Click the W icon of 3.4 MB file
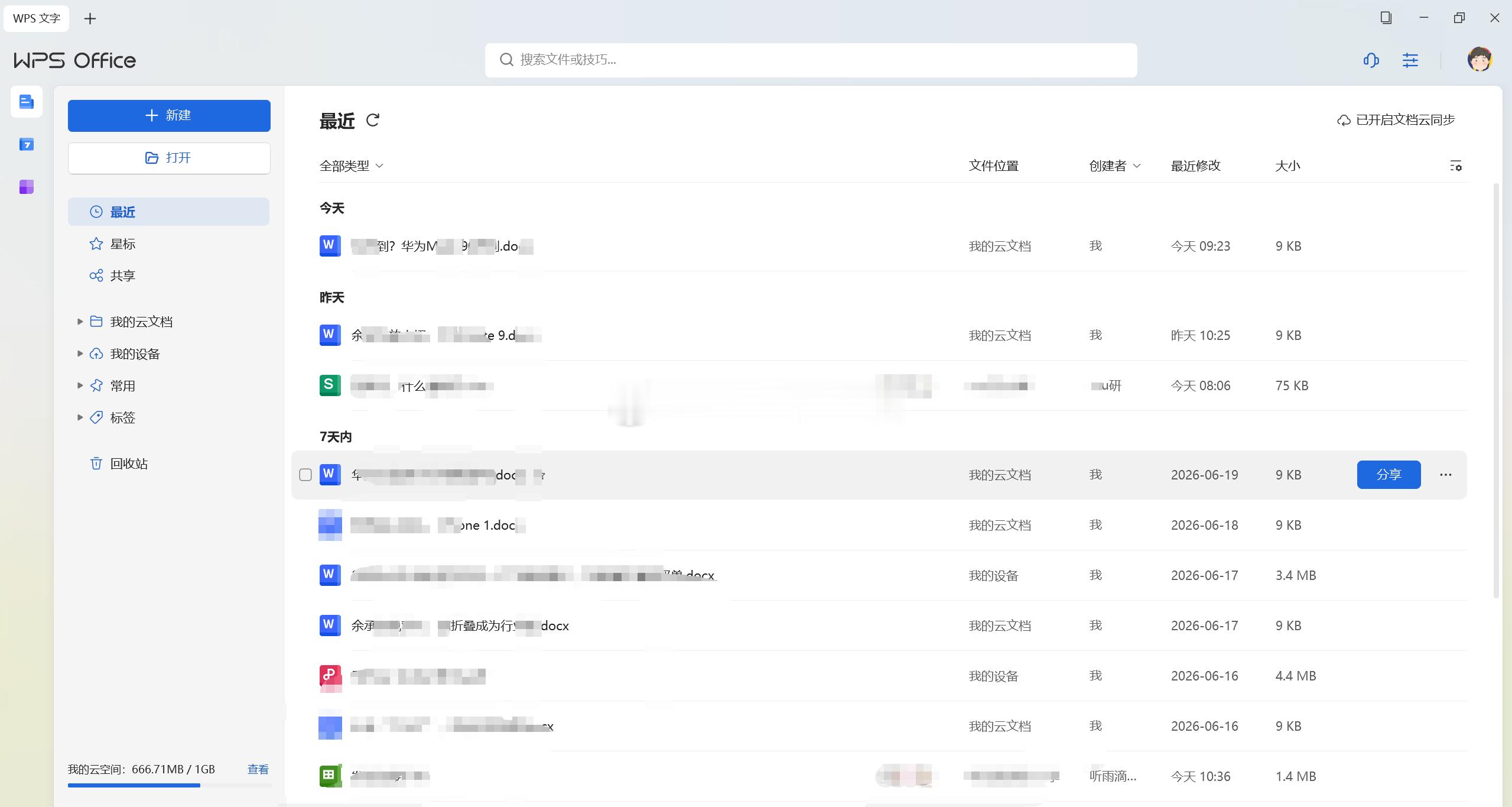1512x807 pixels. pos(330,575)
